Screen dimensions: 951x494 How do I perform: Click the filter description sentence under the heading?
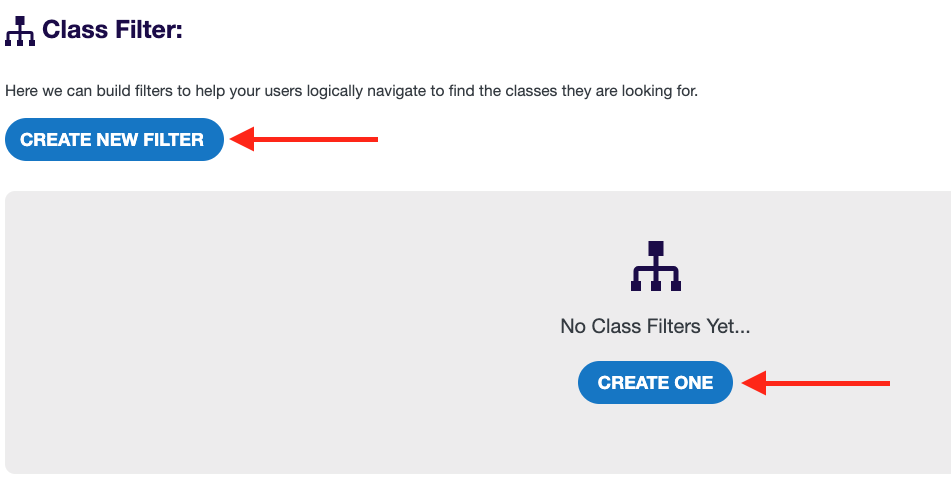click(351, 91)
